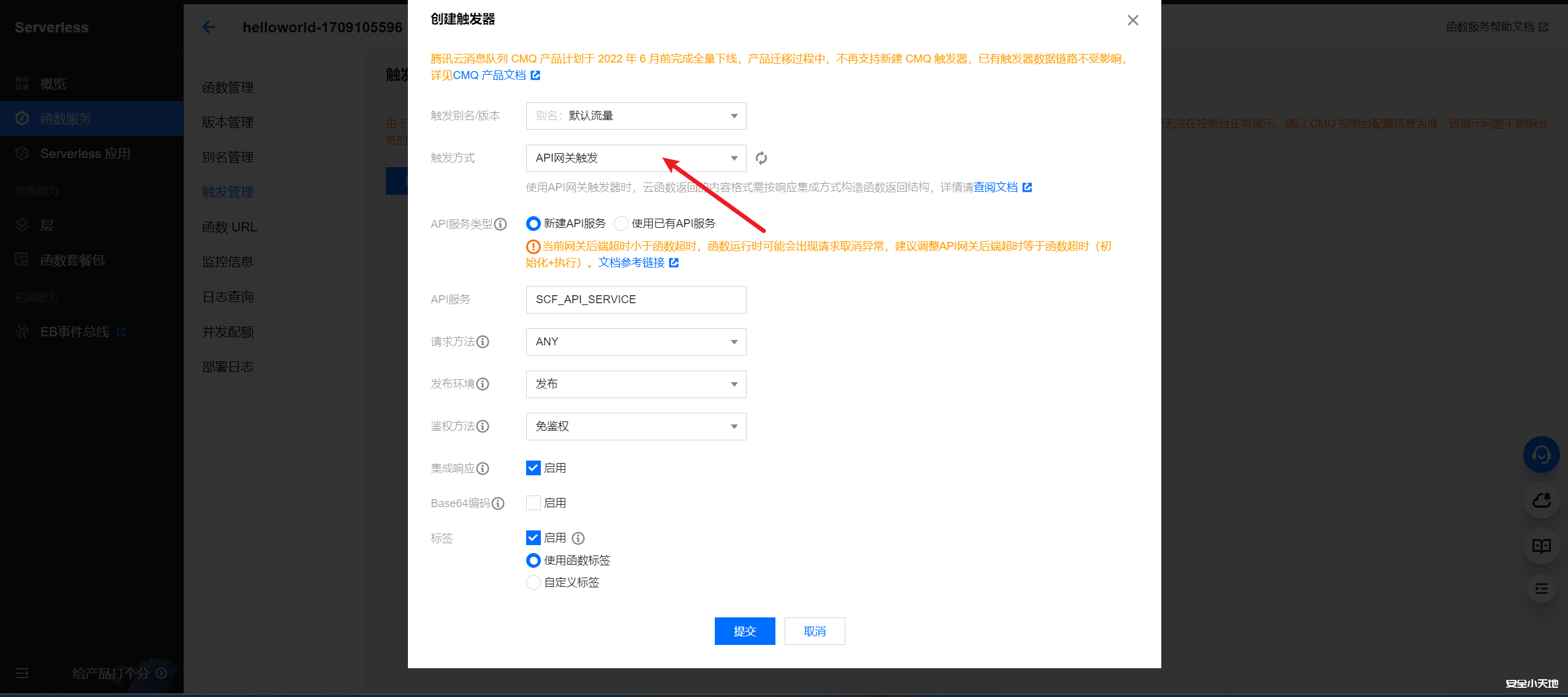
Task: Open the documentation book icon on right edge
Action: [1542, 547]
